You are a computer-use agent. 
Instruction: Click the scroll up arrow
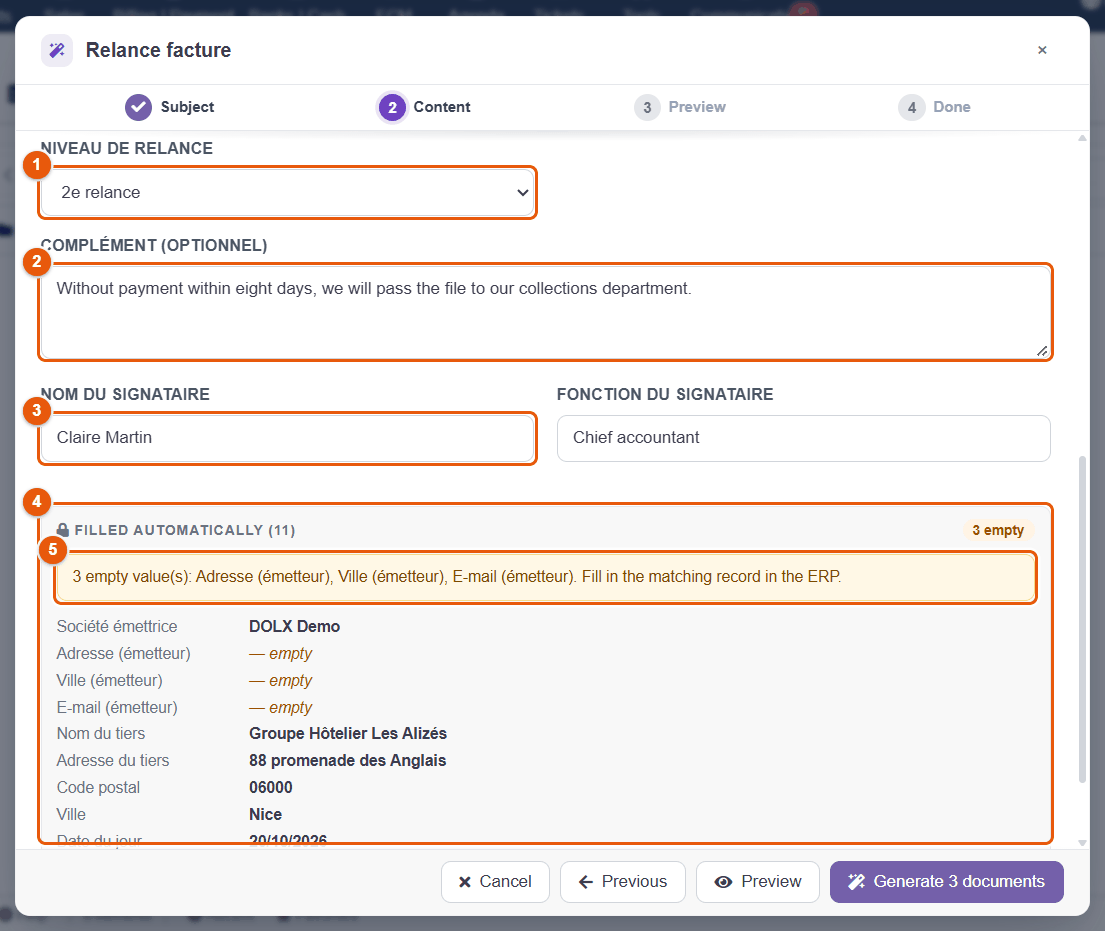[x=1082, y=138]
